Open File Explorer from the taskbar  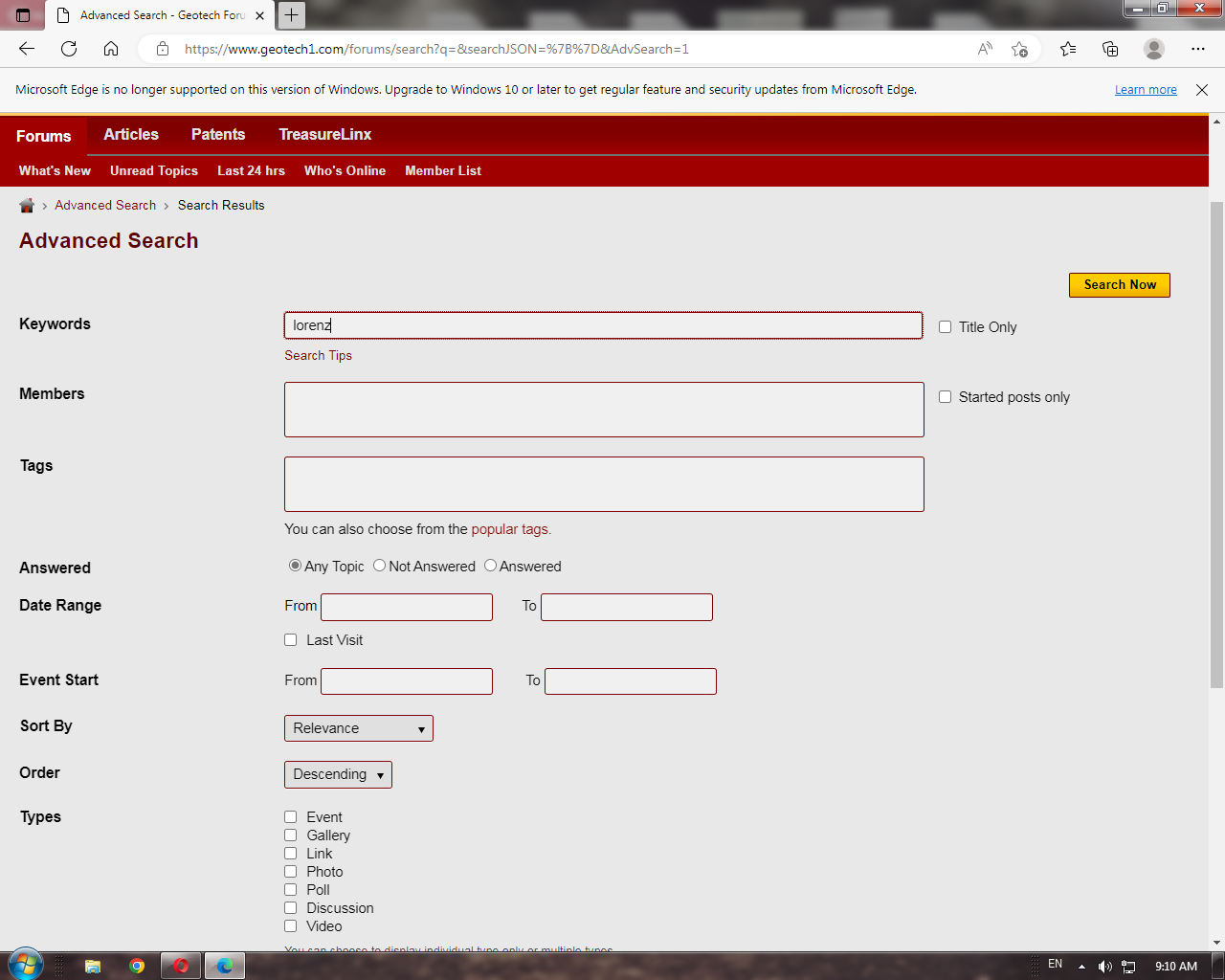coord(93,966)
